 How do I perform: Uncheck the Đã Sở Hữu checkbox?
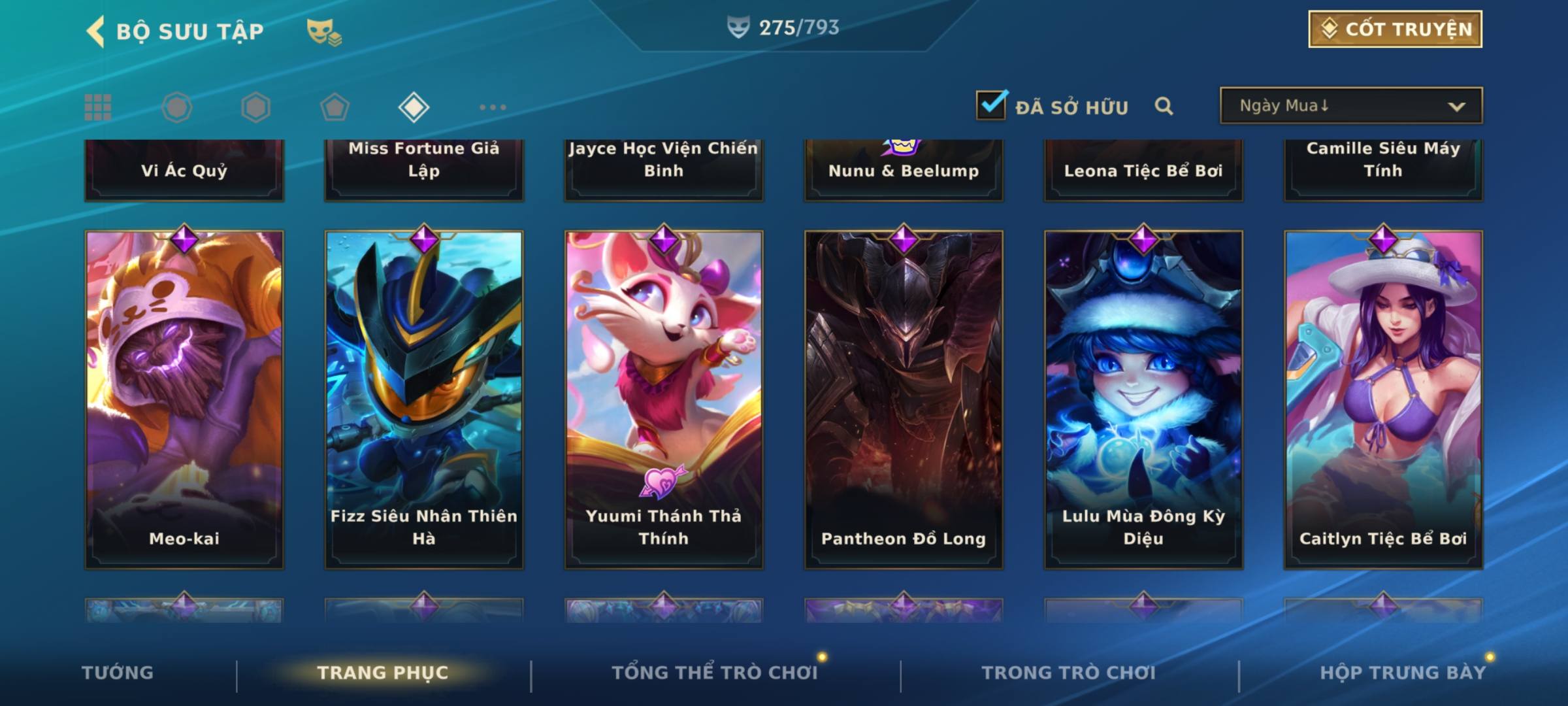991,105
